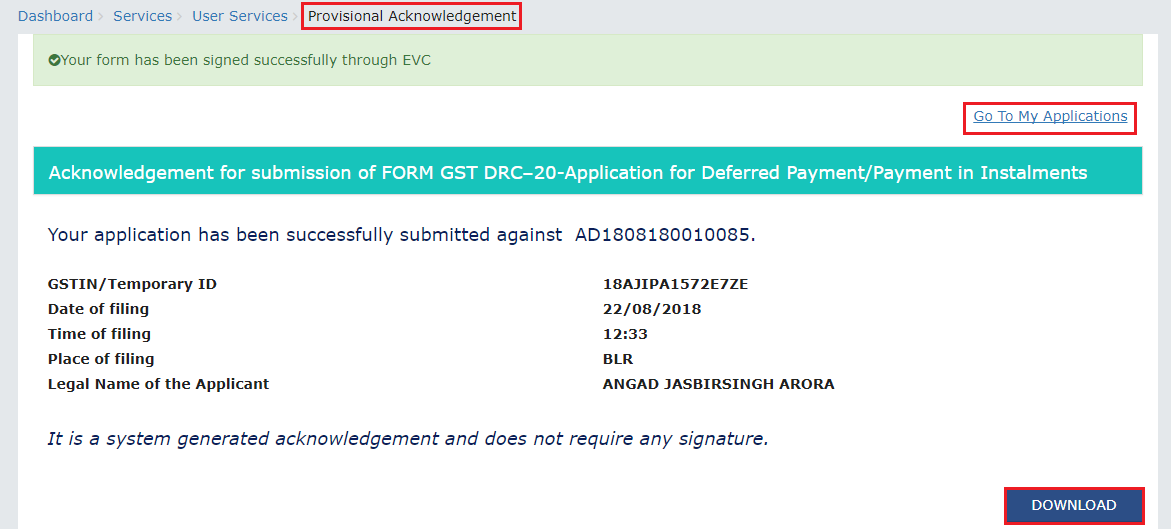This screenshot has height=529, width=1171.
Task: Click the system generated acknowledgement note
Action: [x=408, y=438]
